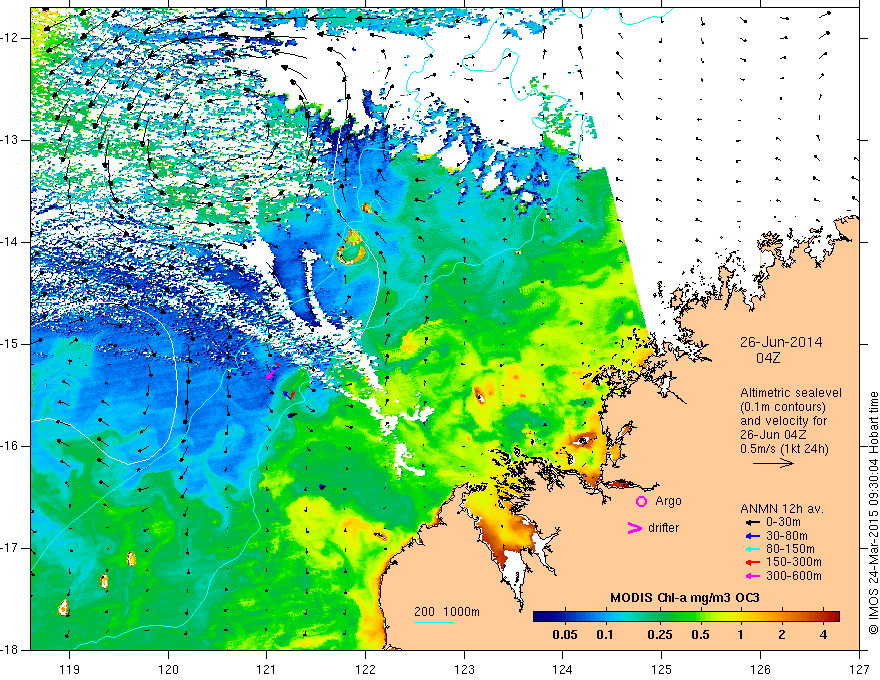Click the 0.5m/s velocity scale arrow

pos(773,463)
